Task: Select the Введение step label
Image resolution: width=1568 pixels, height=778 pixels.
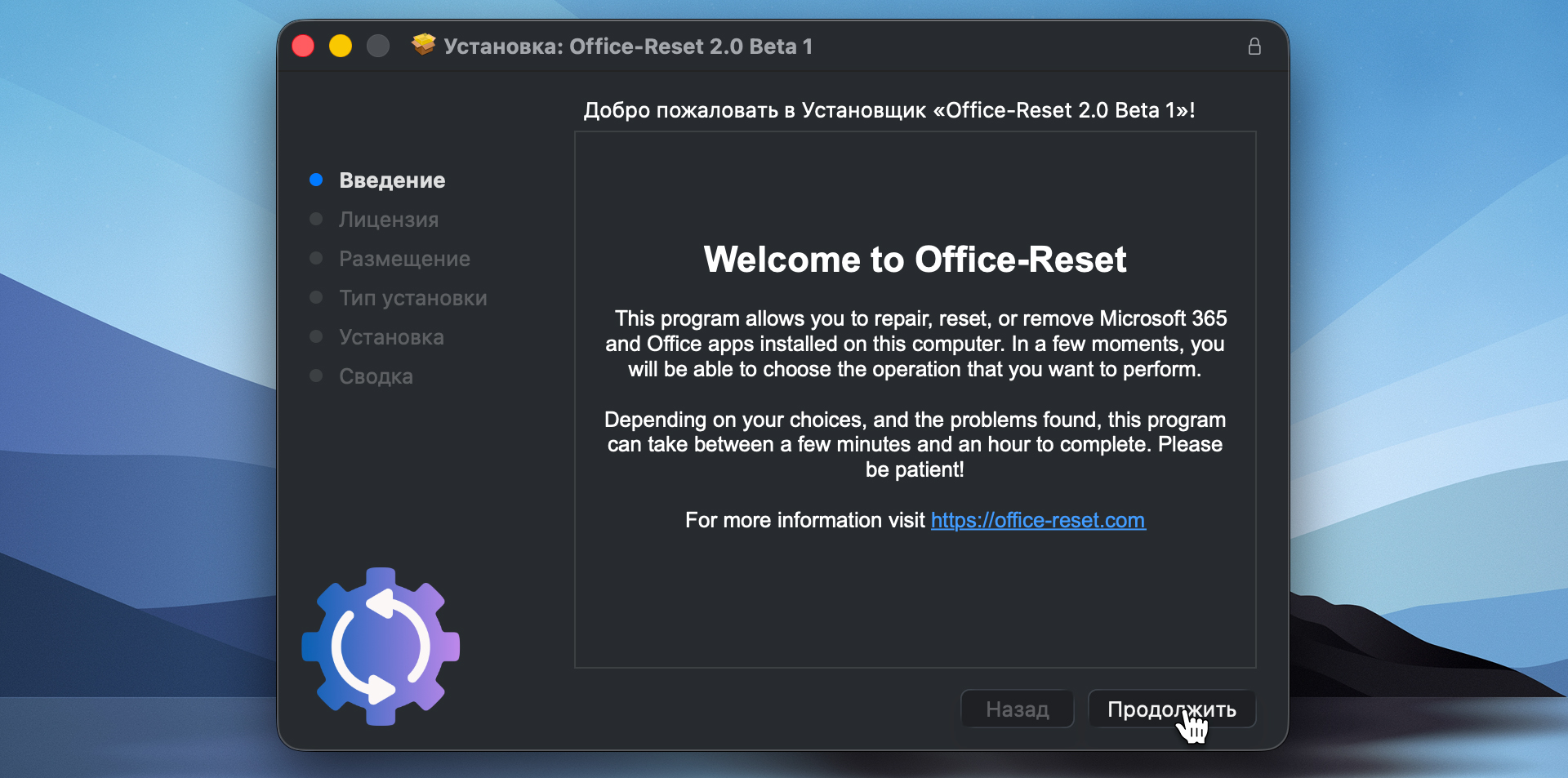Action: pyautogui.click(x=392, y=180)
